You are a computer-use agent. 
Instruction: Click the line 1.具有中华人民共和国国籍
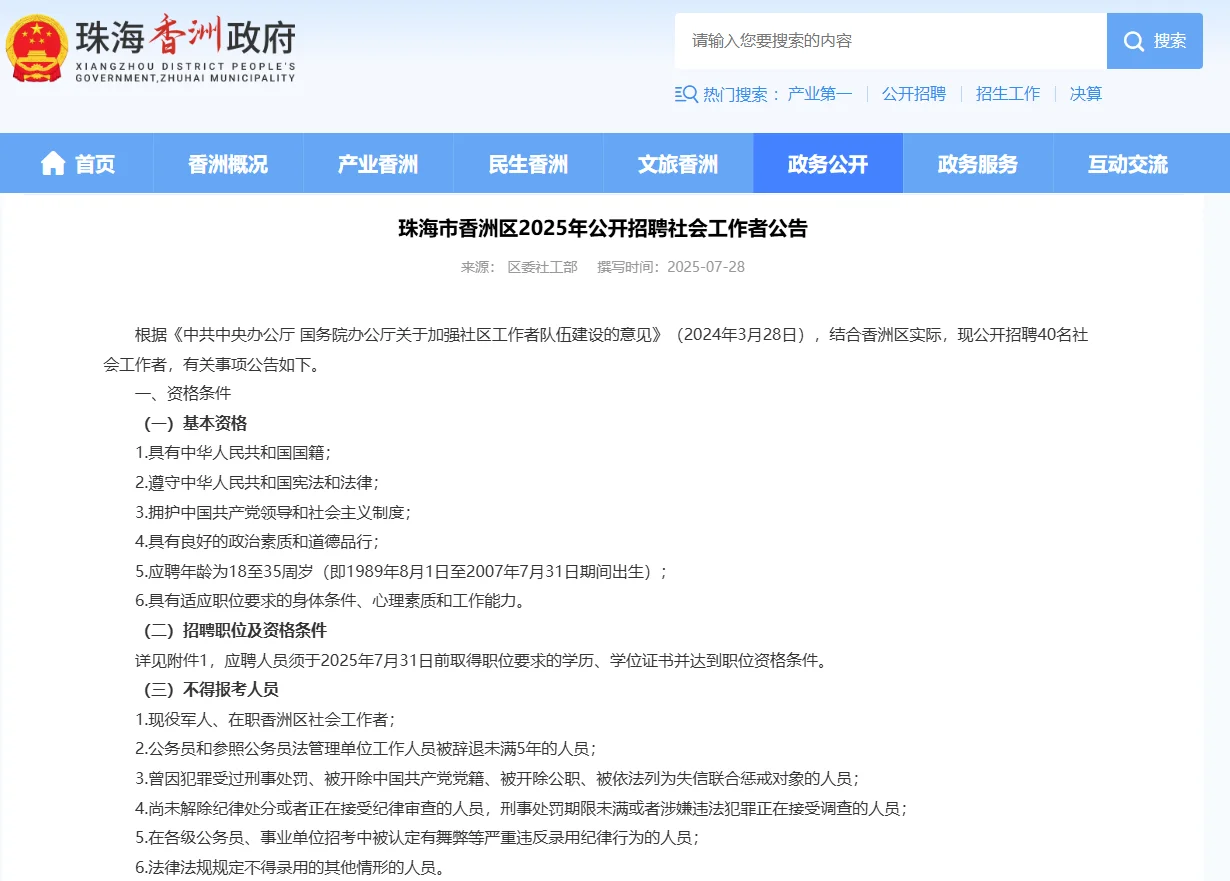point(233,453)
